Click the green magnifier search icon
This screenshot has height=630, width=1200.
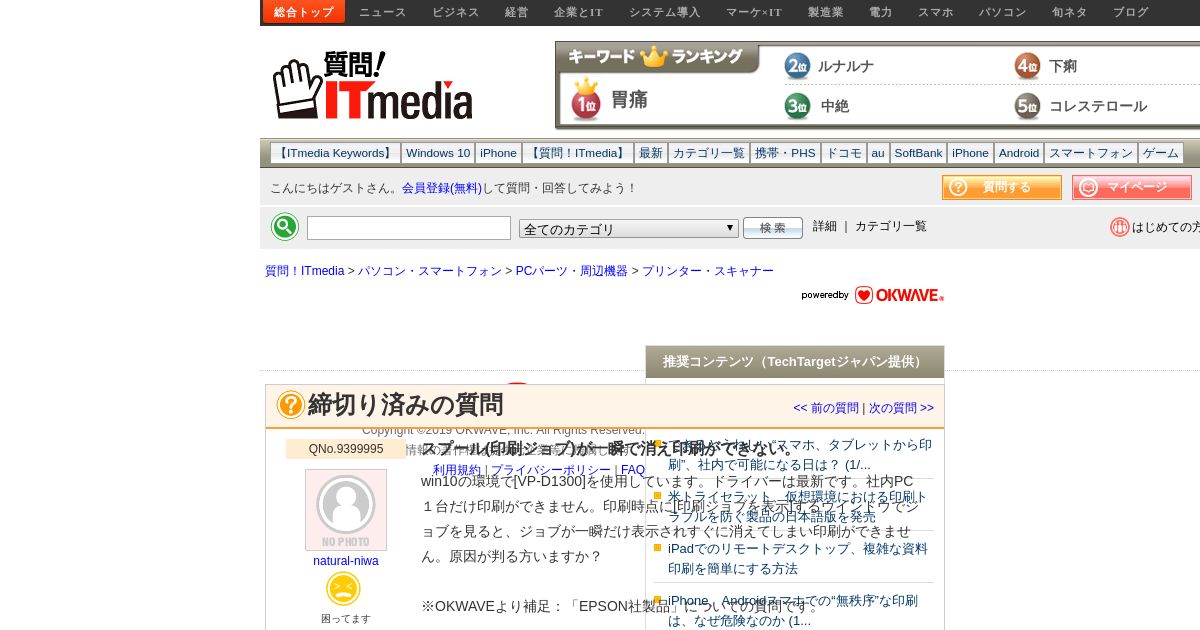point(285,227)
